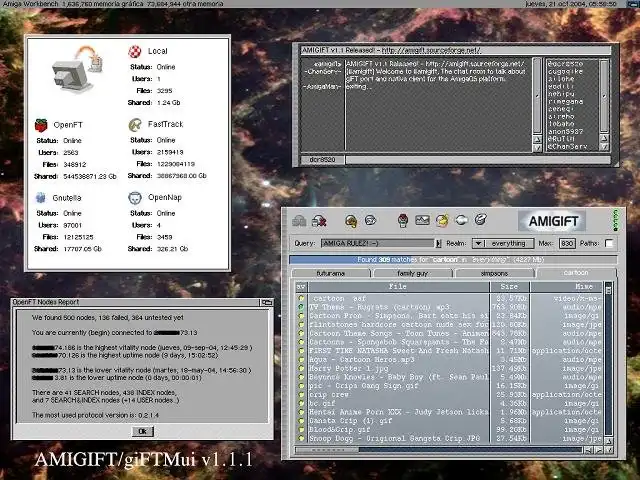Click the Query history popup arrow
The height and width of the screenshot is (480, 640).
tap(438, 244)
